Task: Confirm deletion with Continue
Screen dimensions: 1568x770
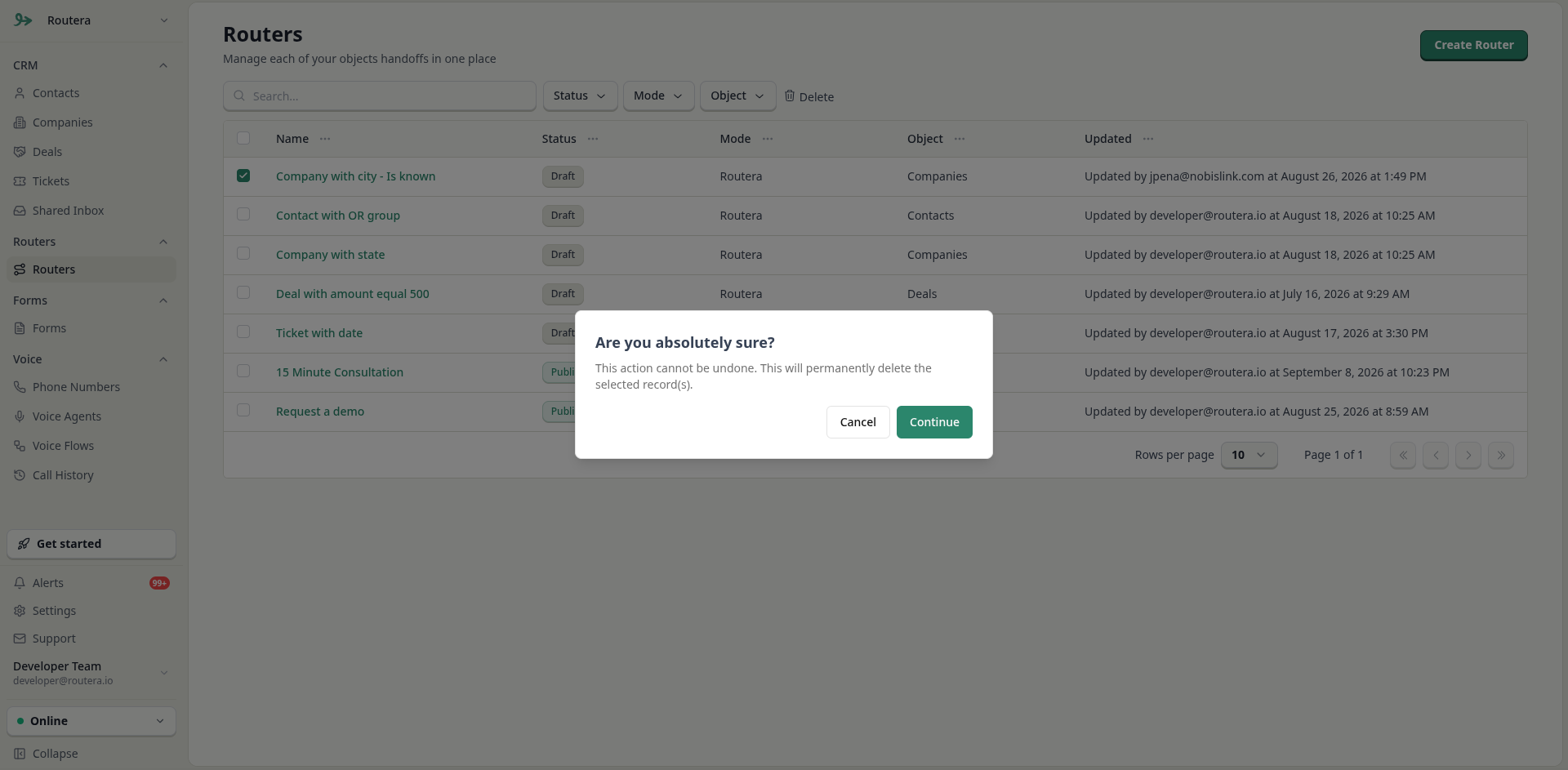Action: pos(934,422)
